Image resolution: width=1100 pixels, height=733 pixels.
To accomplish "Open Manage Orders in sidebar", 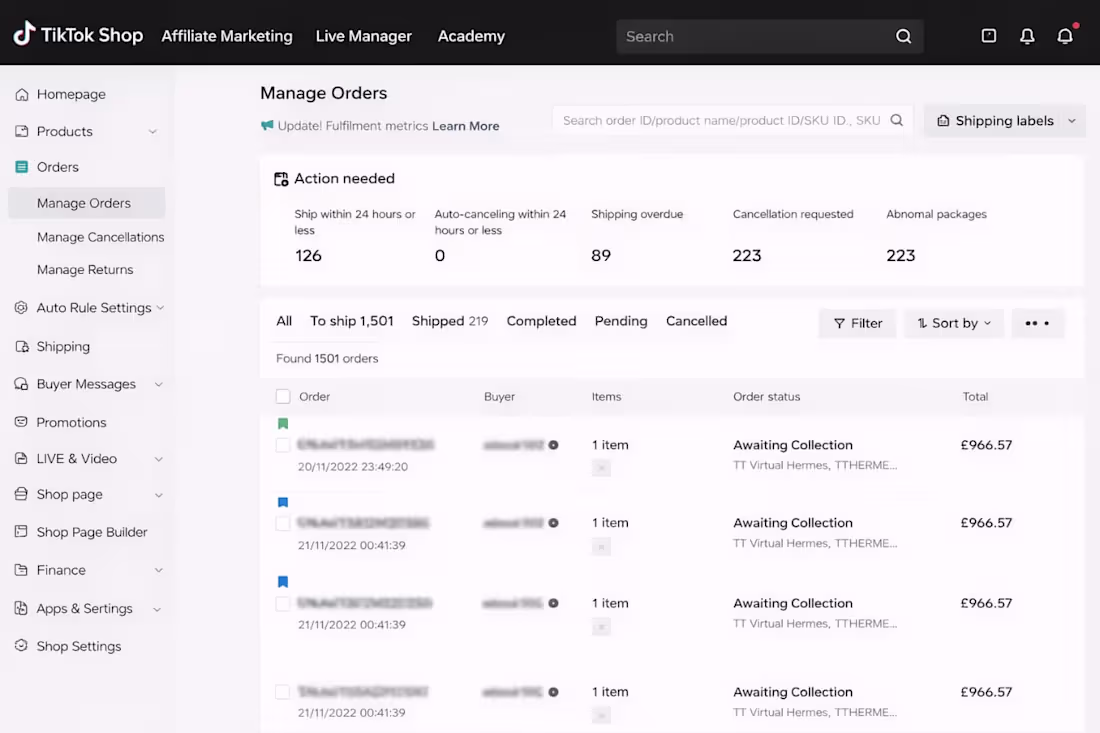I will pyautogui.click(x=86, y=203).
